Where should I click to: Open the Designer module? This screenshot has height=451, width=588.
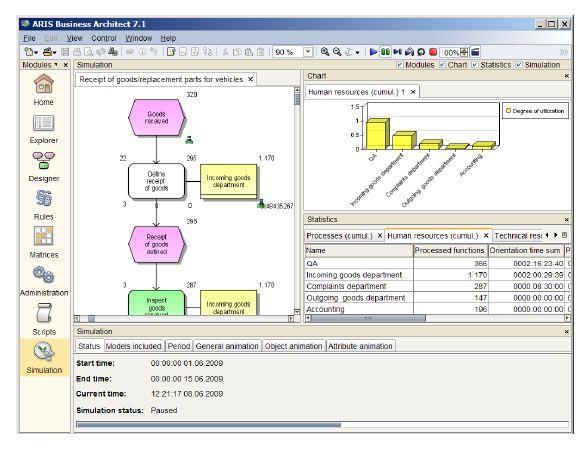point(44,167)
